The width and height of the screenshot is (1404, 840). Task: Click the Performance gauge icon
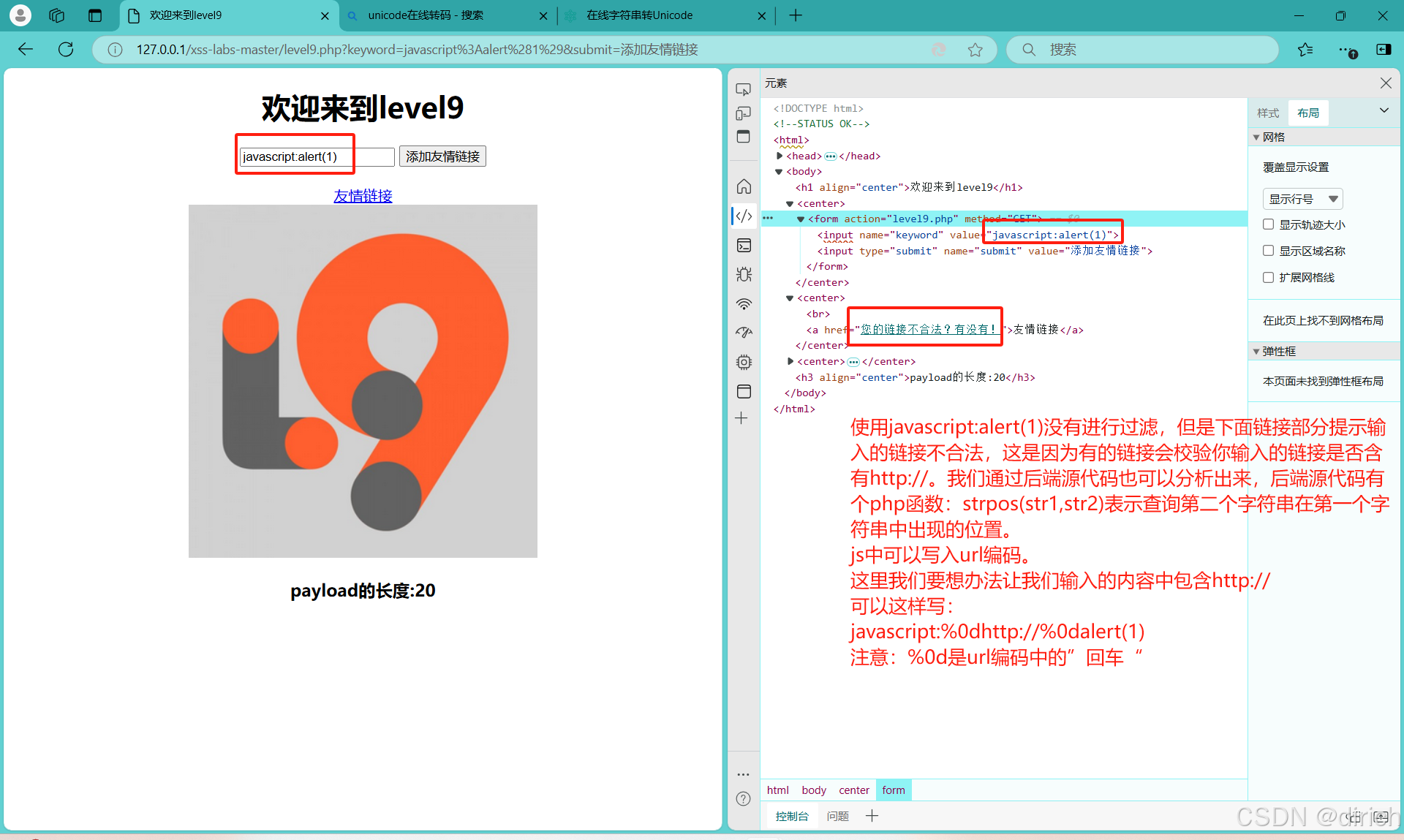[x=744, y=333]
